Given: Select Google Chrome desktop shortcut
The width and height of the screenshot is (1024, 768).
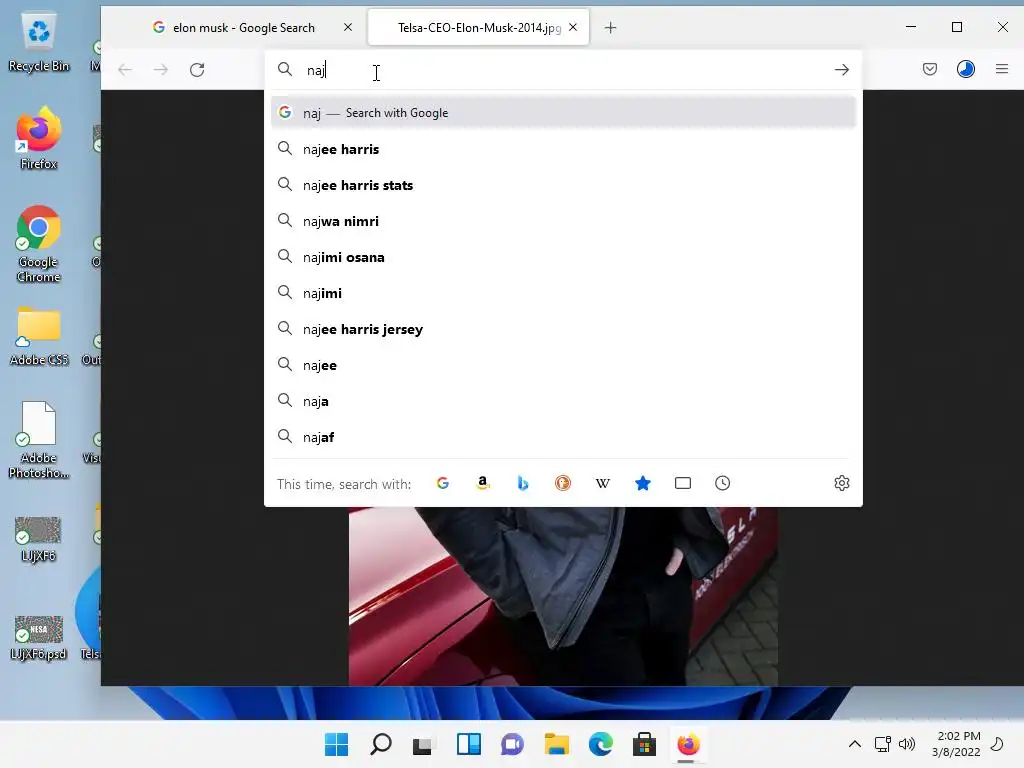Looking at the screenshot, I should coord(39,244).
